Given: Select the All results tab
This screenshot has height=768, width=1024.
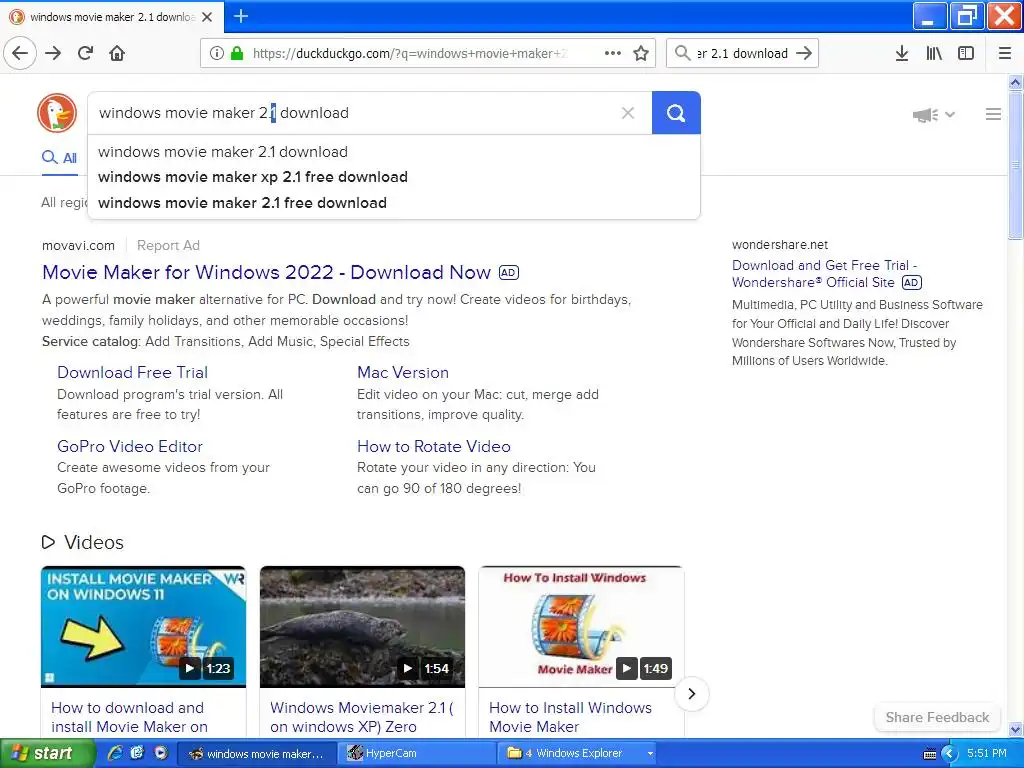Looking at the screenshot, I should coord(59,157).
